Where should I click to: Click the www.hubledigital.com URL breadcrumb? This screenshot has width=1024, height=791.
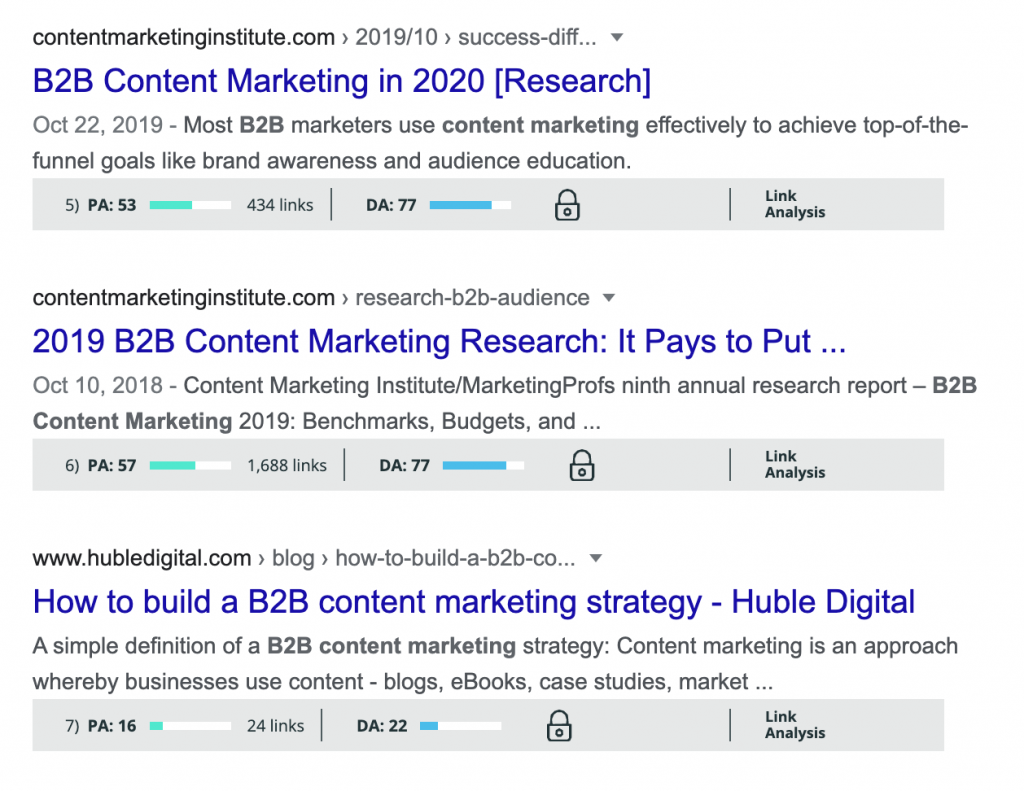click(142, 558)
